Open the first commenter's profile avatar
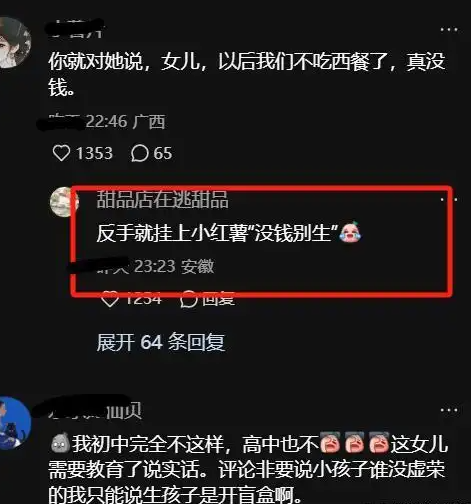 click(x=14, y=43)
